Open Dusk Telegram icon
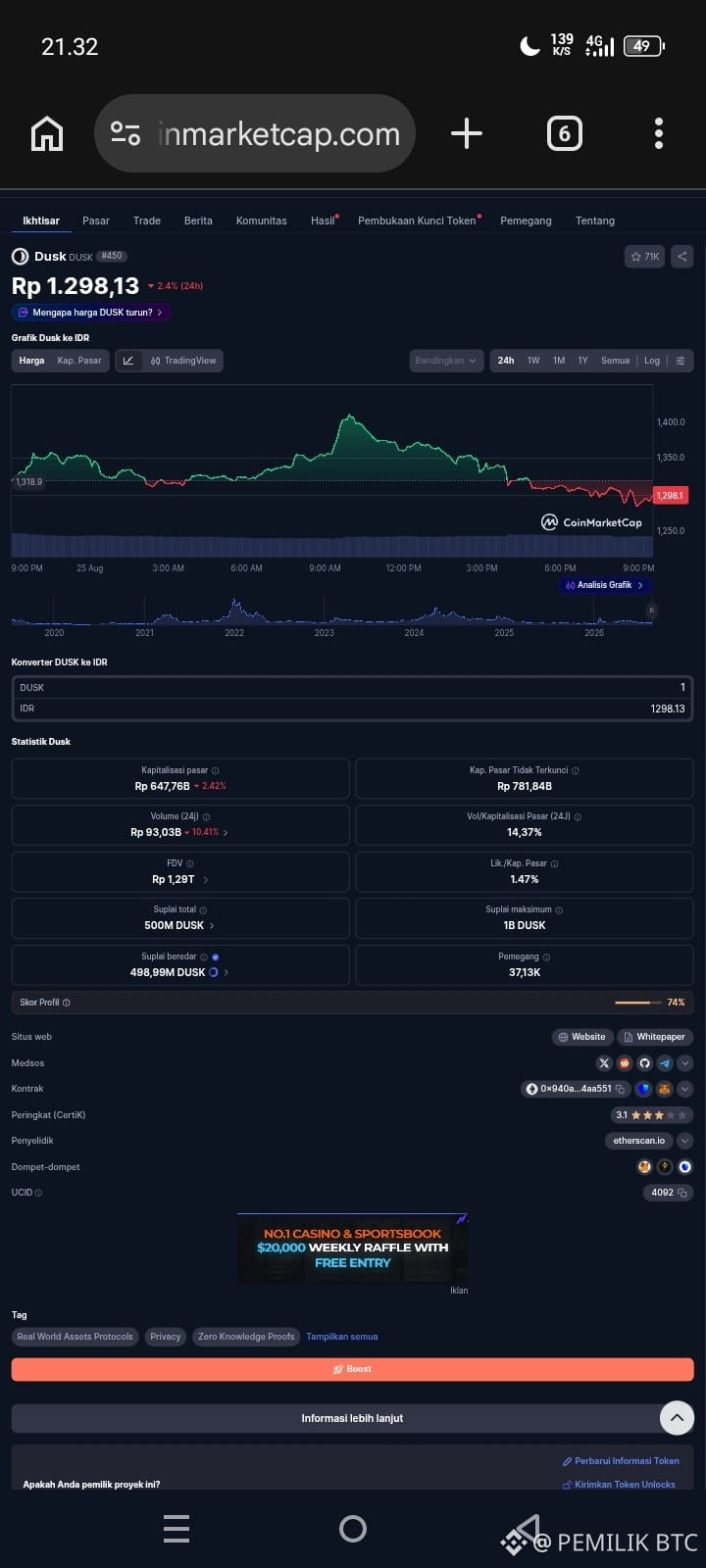706x1568 pixels. click(666, 1063)
